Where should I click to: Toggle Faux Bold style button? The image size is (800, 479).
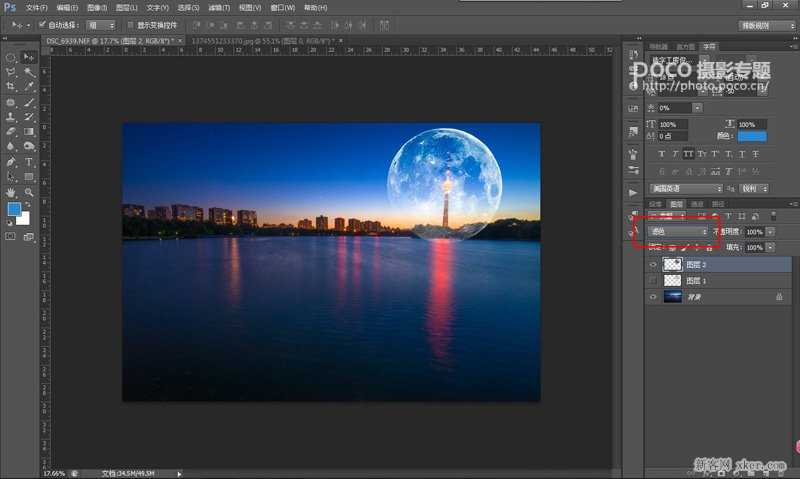click(x=662, y=154)
